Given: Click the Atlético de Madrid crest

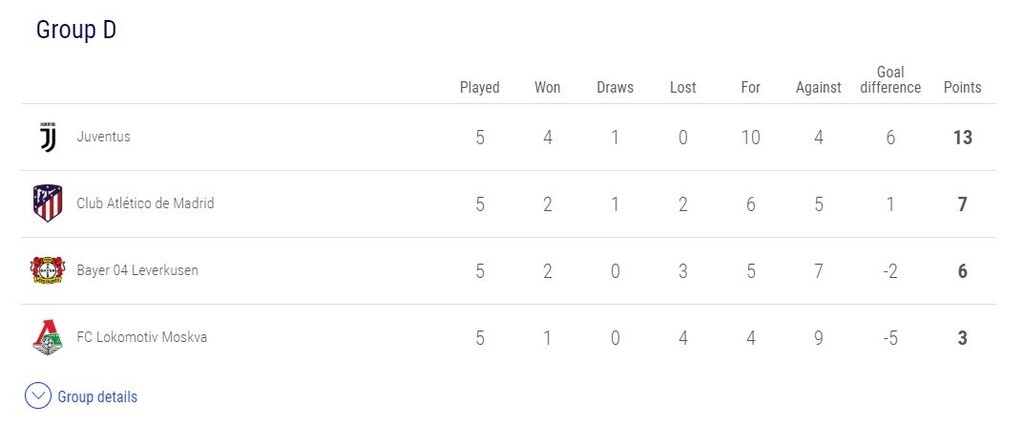Looking at the screenshot, I should tap(47, 203).
